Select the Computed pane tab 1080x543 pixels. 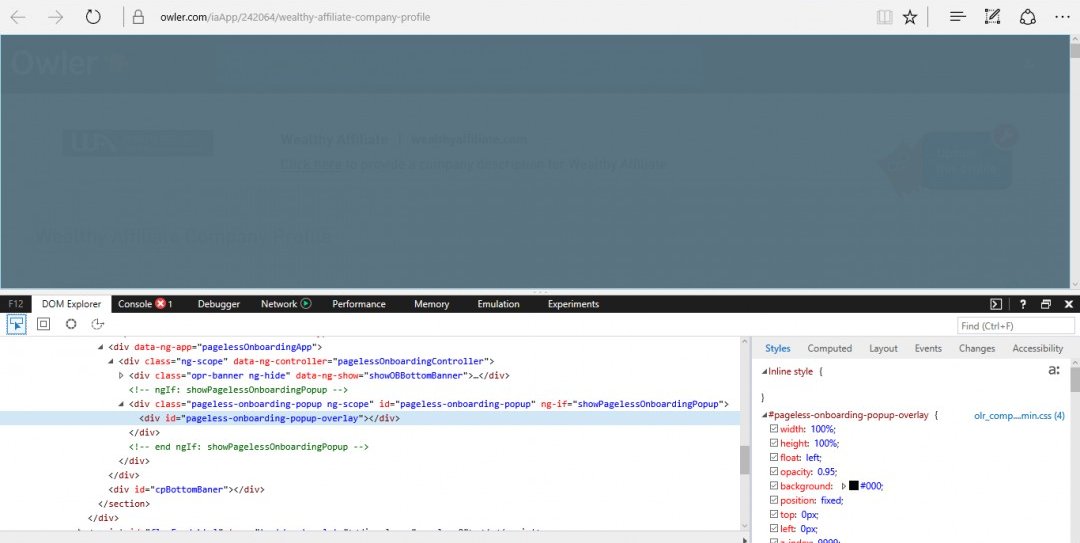click(x=829, y=349)
